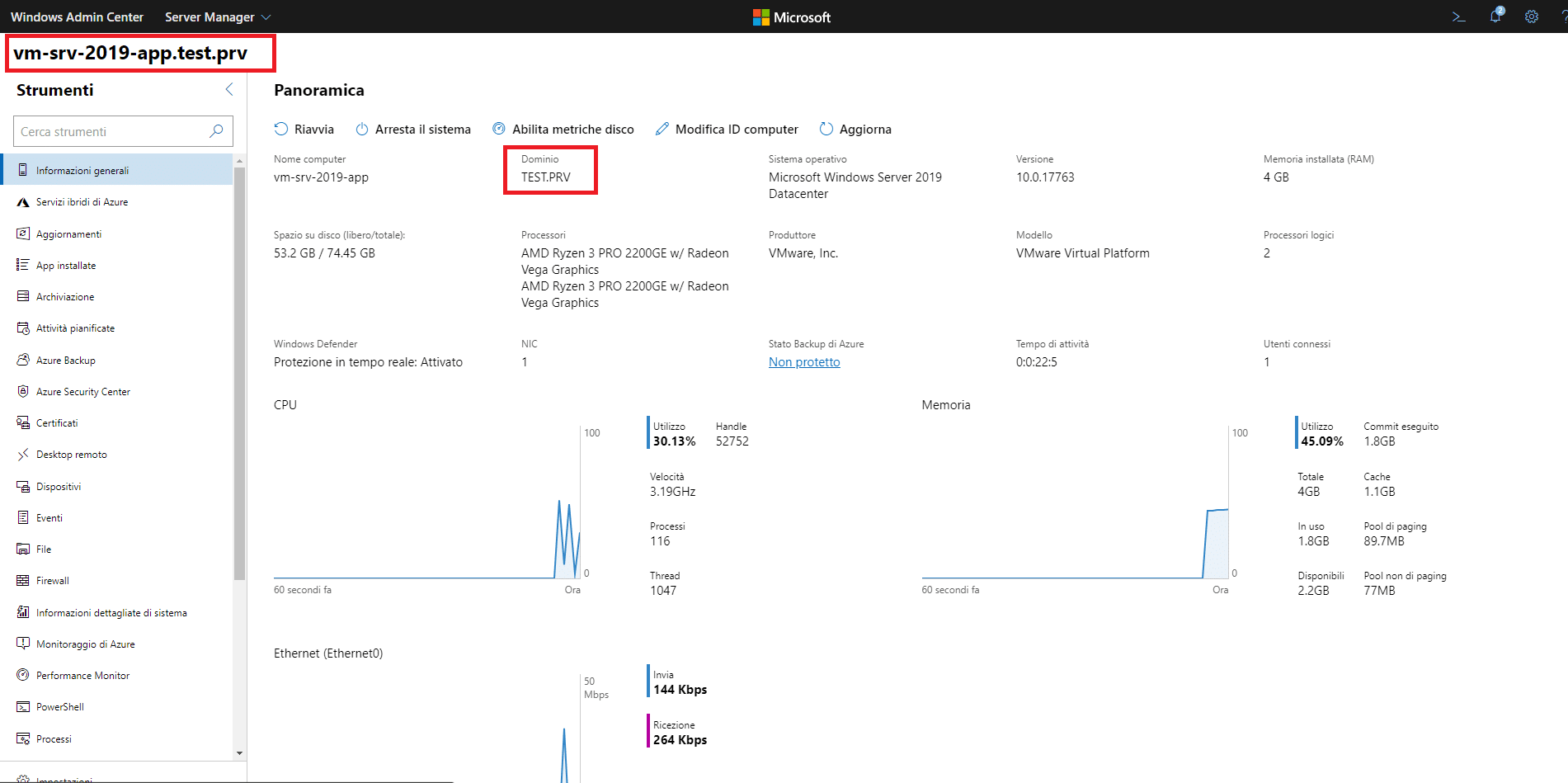Click the tools list scrollbar thumb
The height and width of the screenshot is (783, 1568).
(239, 374)
